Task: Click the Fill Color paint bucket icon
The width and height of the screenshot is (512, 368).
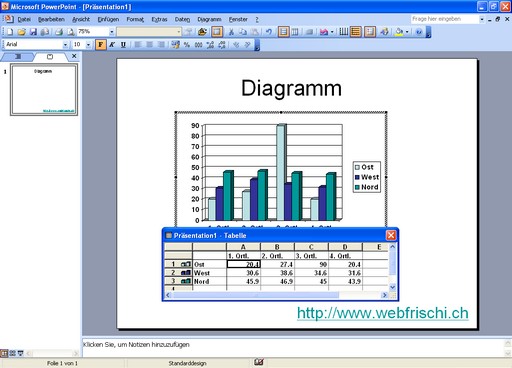Action: (x=399, y=32)
